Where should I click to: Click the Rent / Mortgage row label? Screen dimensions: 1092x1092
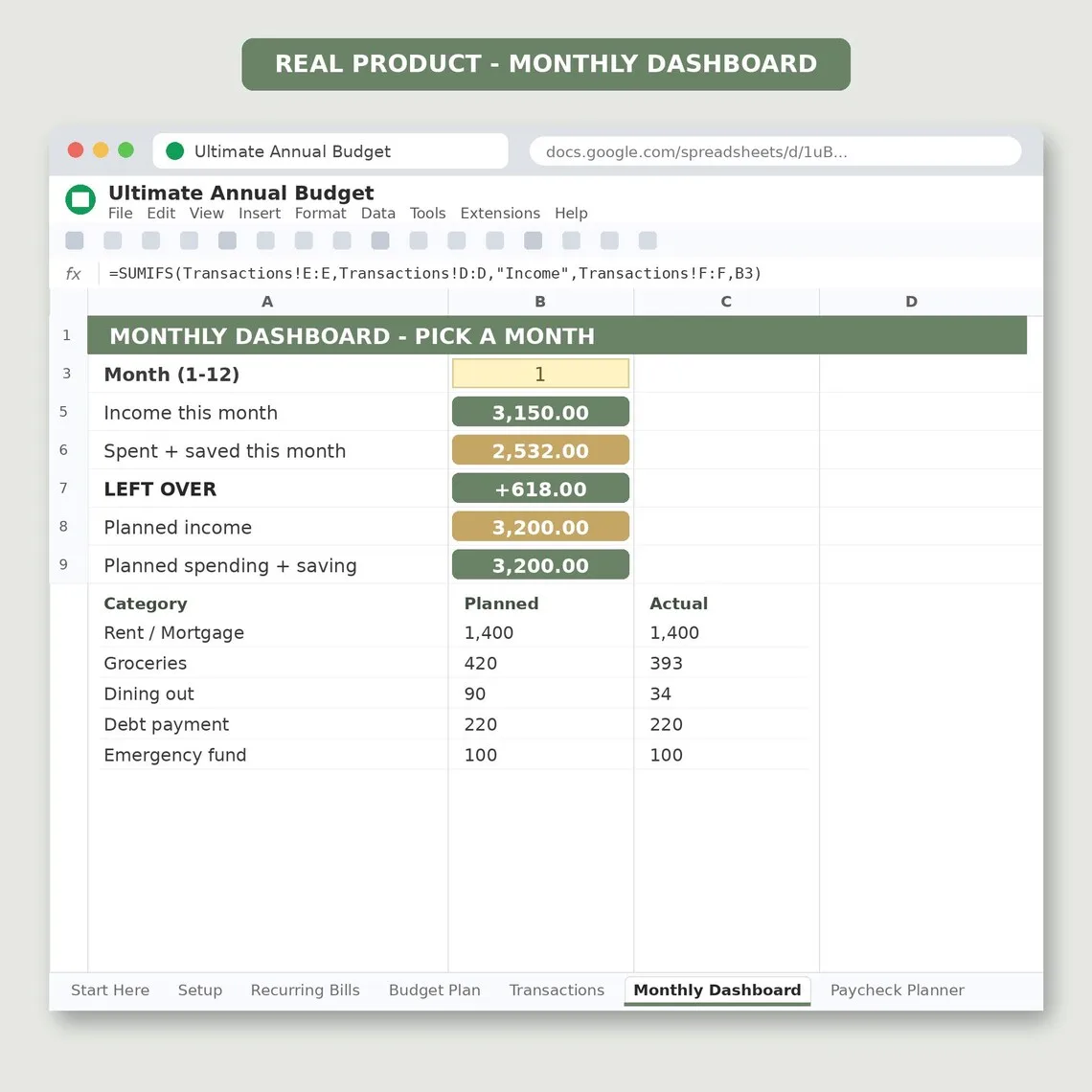[174, 633]
